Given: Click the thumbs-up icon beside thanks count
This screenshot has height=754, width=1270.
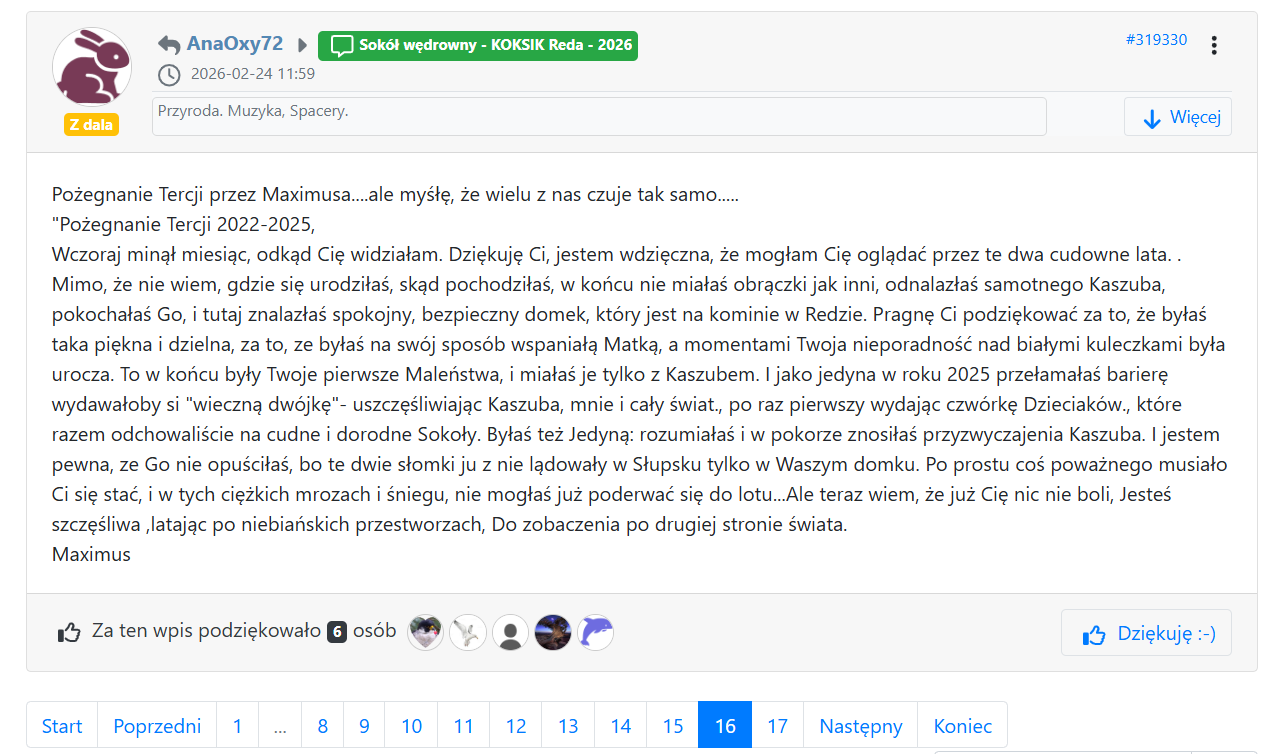Looking at the screenshot, I should pos(69,632).
